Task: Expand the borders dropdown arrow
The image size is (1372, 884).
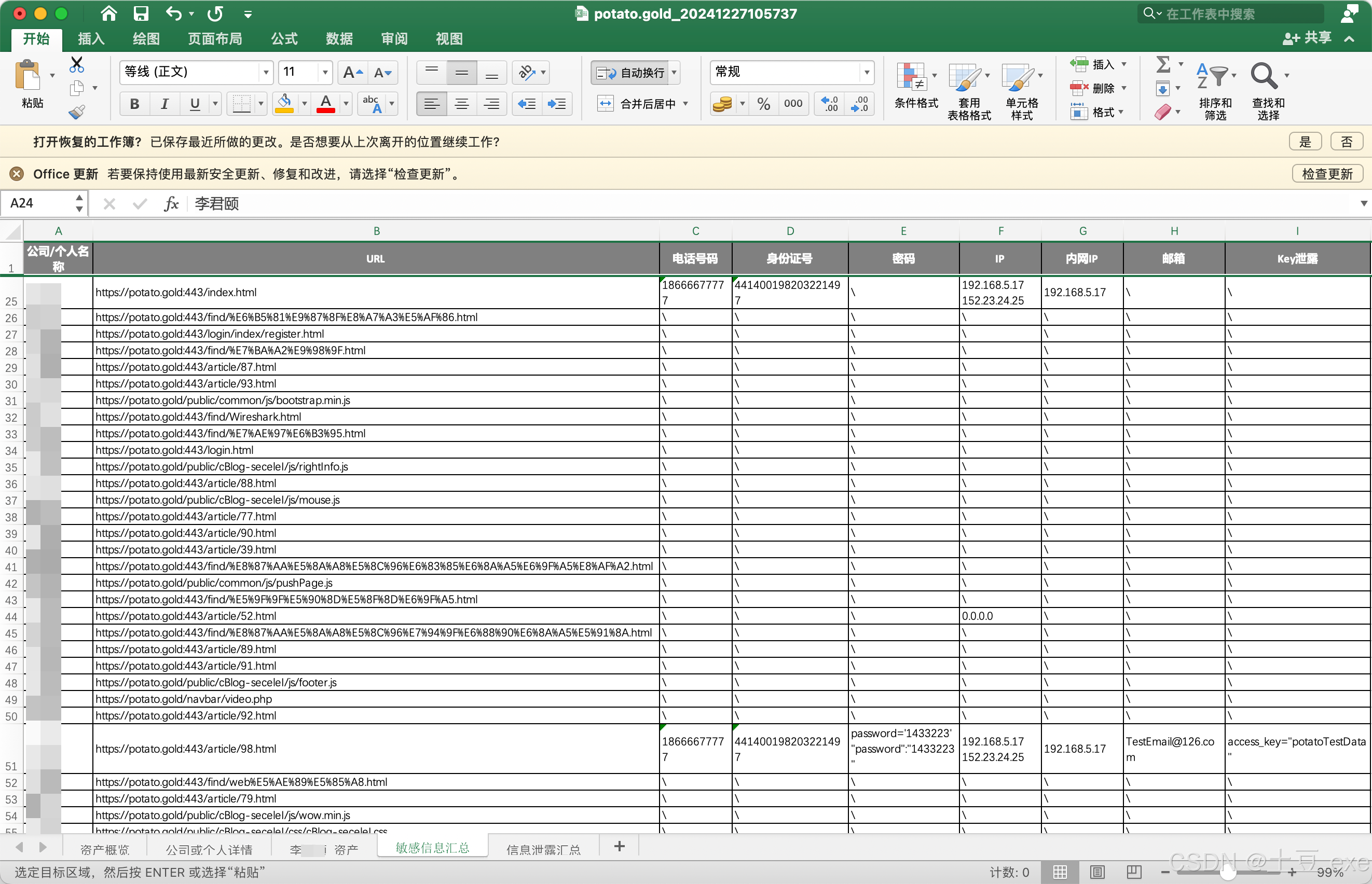Action: [x=260, y=104]
